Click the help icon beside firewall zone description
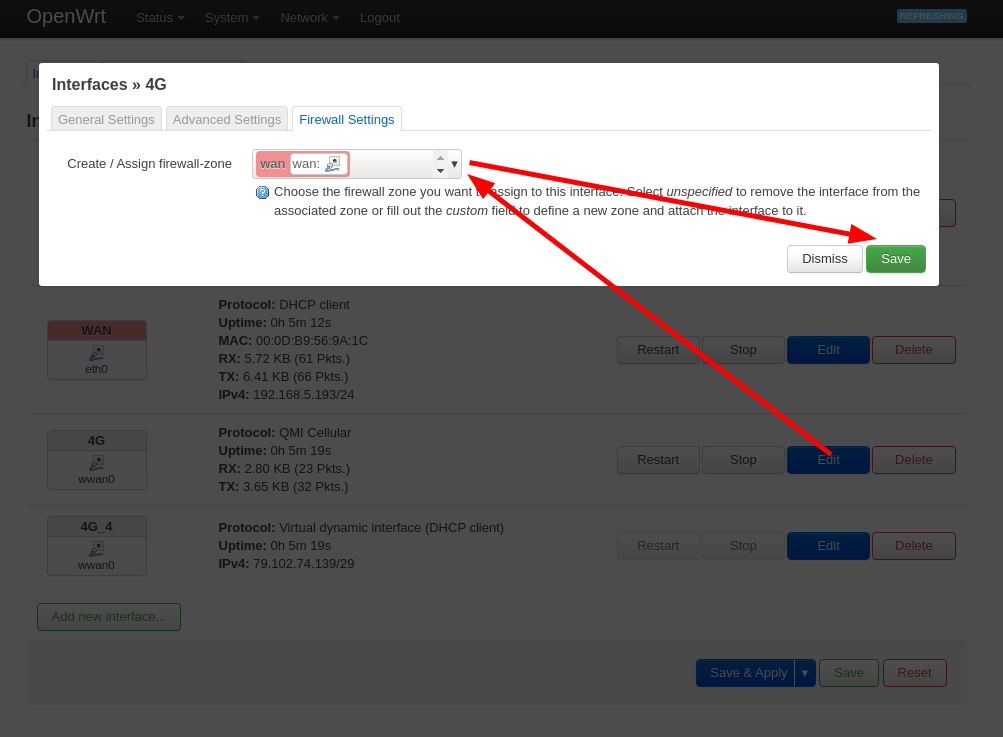 [262, 193]
